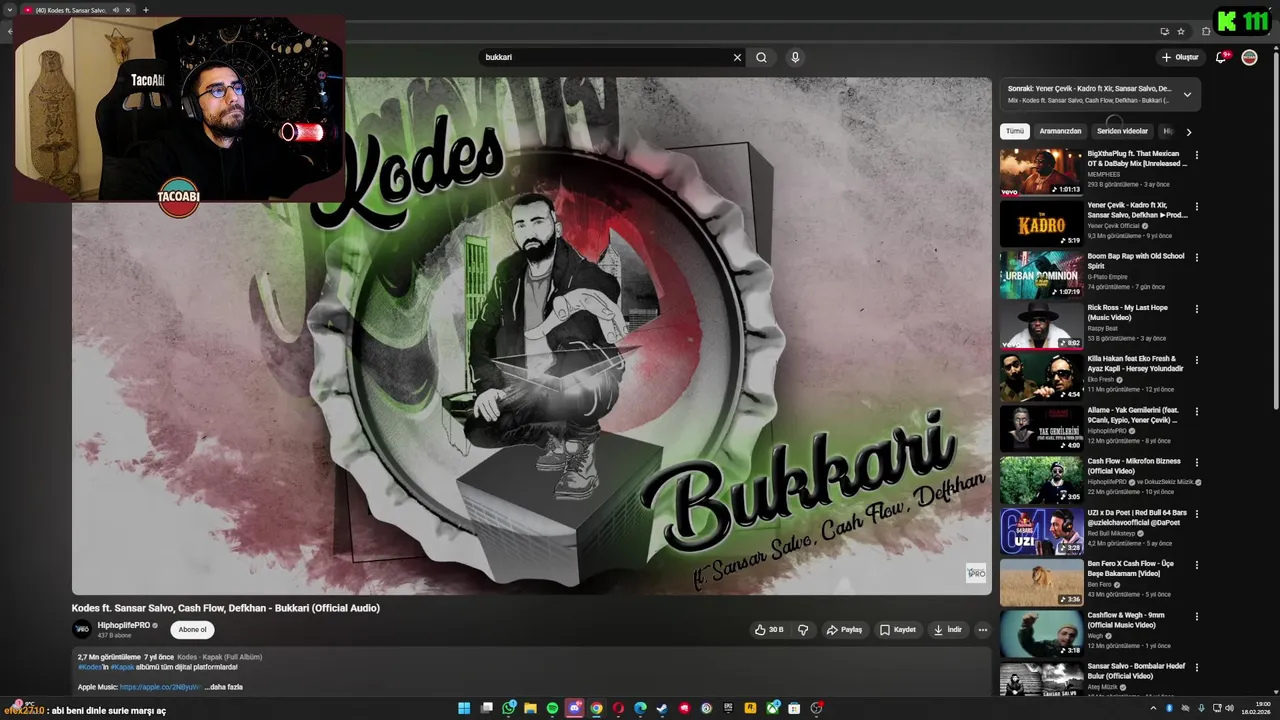
Task: Click the search magnifier button
Action: [x=761, y=57]
